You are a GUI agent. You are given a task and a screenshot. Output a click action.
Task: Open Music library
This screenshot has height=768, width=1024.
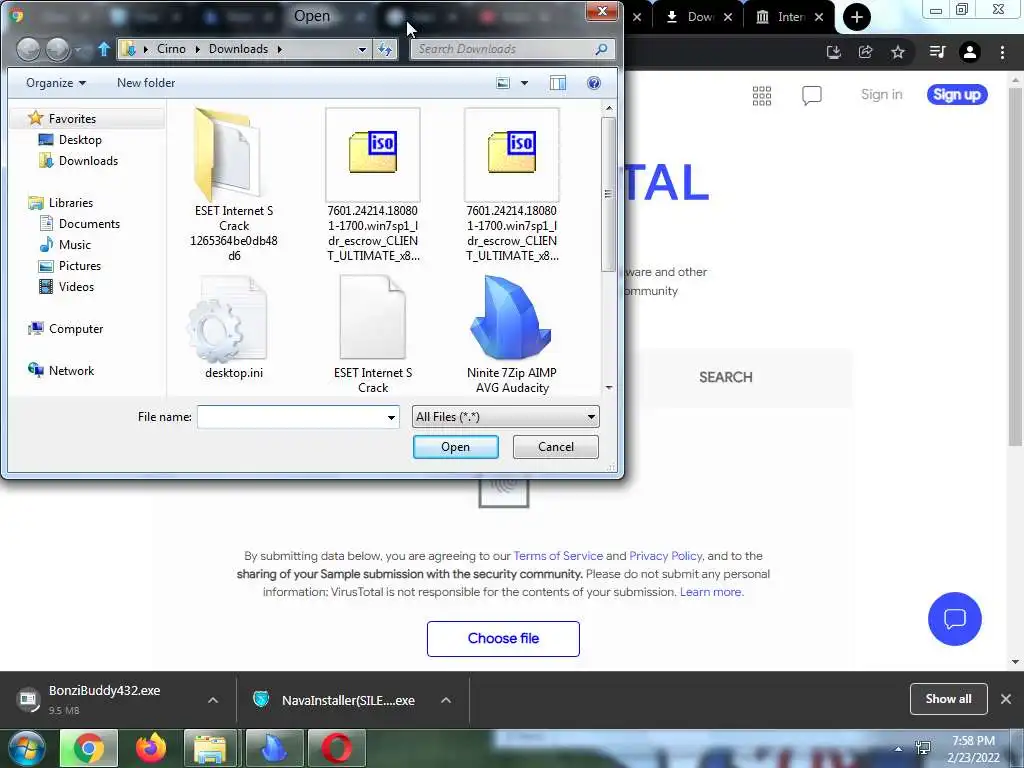click(x=74, y=244)
